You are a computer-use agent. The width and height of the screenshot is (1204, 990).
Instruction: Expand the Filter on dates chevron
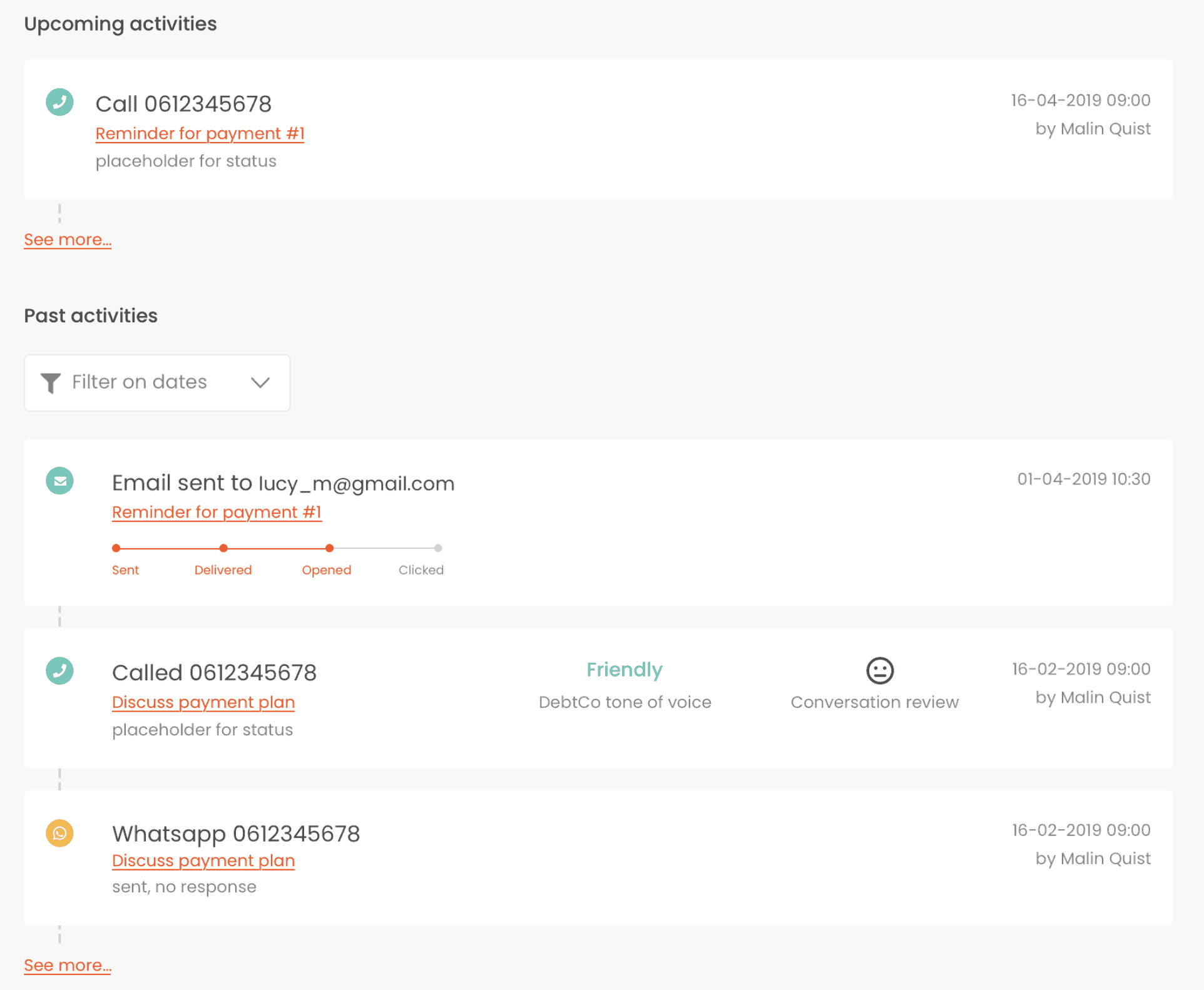tap(260, 382)
